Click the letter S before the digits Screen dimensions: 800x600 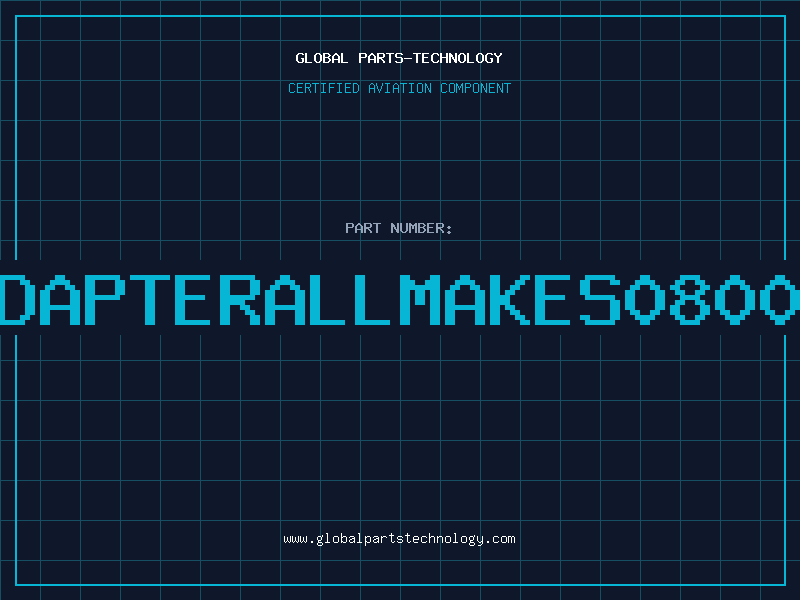600,299
